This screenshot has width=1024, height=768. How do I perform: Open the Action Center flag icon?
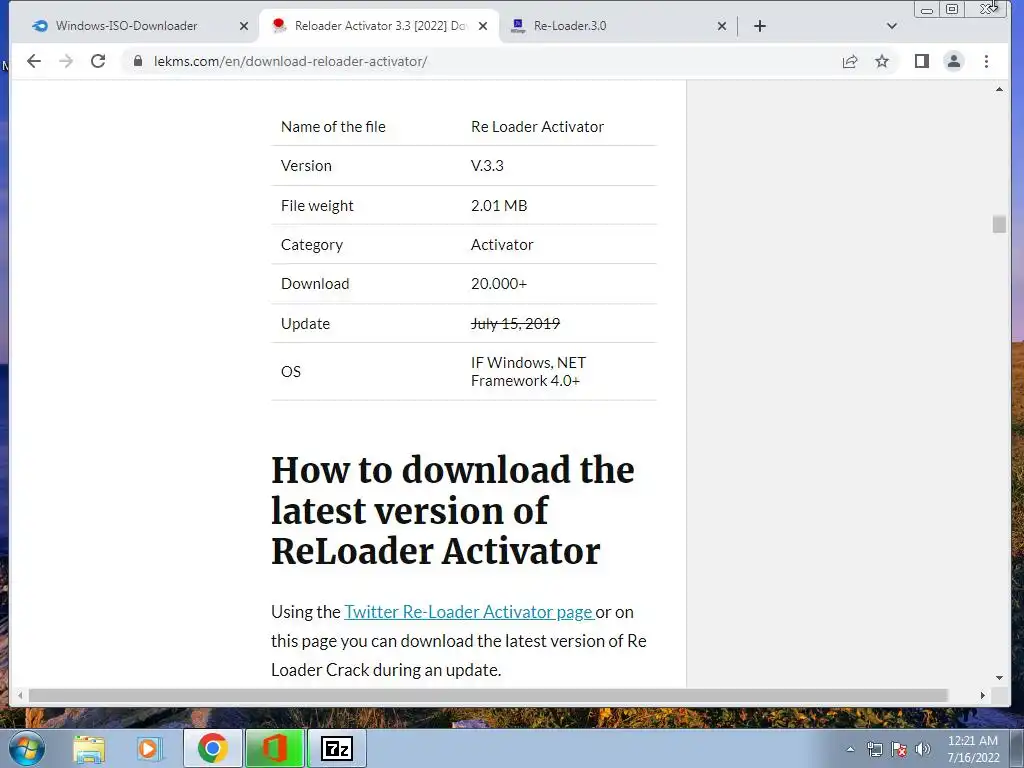tap(899, 750)
